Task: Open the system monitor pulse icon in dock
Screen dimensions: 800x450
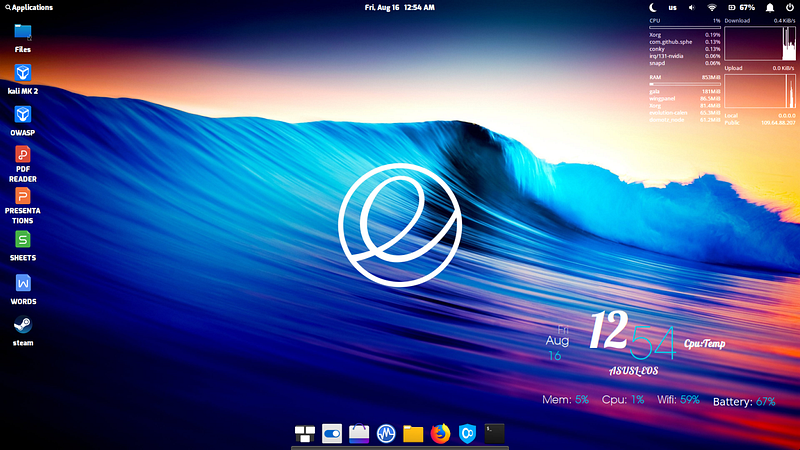Action: coord(386,434)
